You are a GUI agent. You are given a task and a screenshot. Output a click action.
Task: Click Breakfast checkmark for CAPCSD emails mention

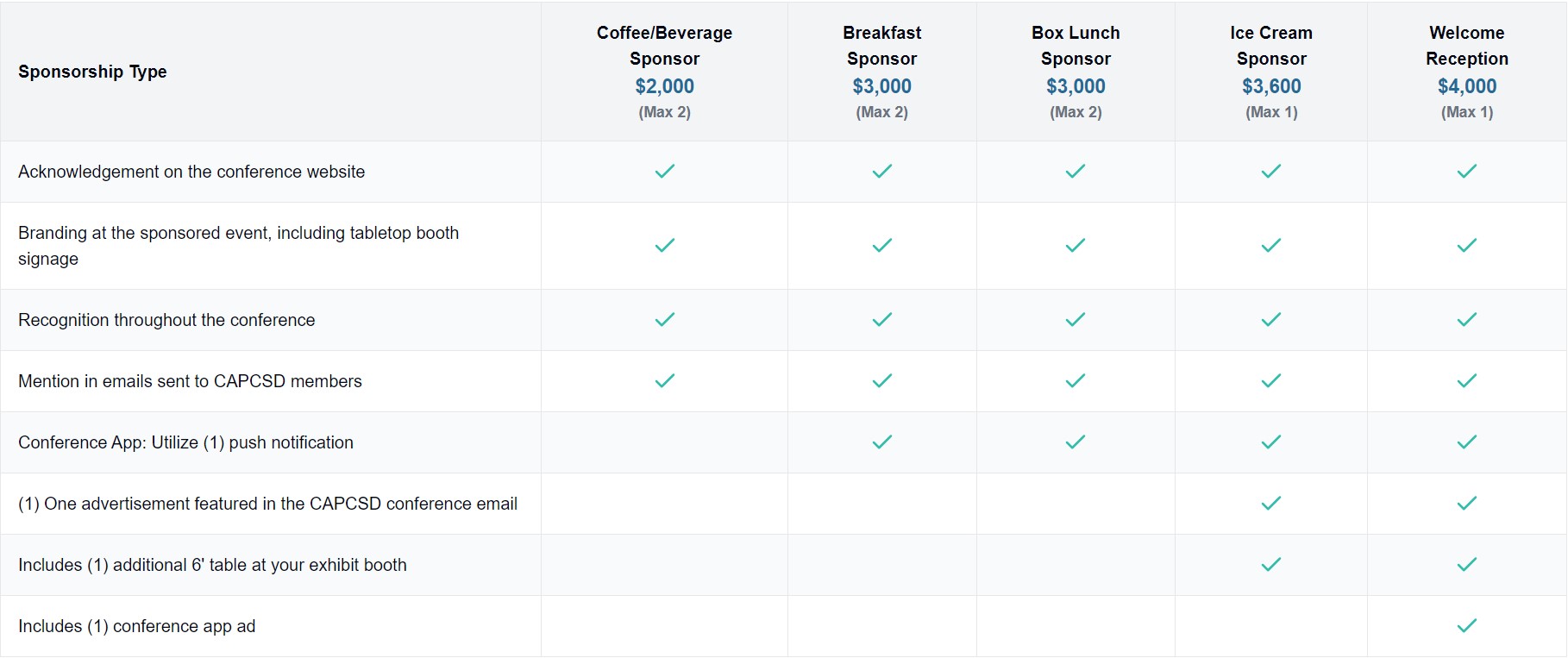click(882, 381)
